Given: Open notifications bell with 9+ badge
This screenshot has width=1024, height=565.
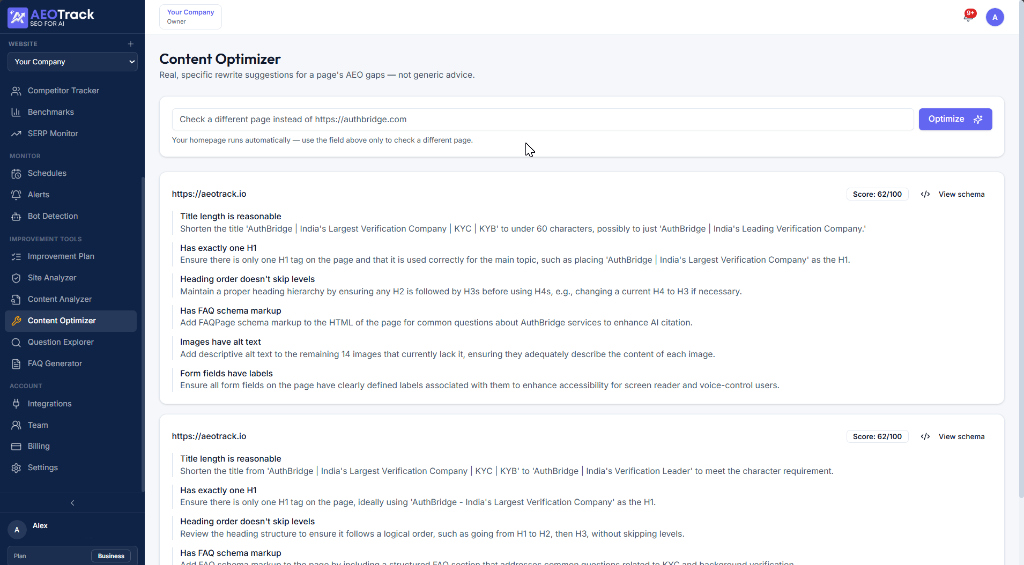Looking at the screenshot, I should tap(968, 16).
